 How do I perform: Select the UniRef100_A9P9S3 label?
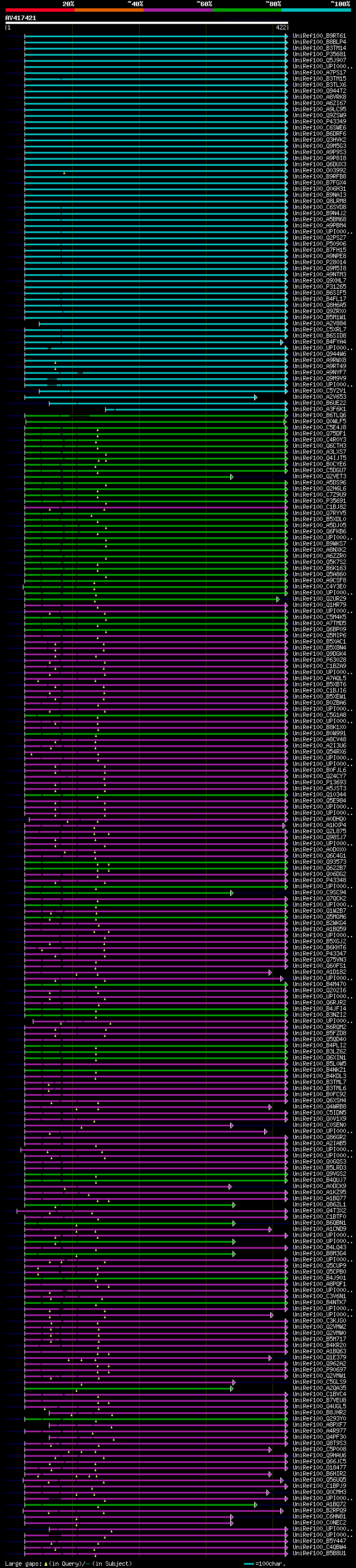319,152
